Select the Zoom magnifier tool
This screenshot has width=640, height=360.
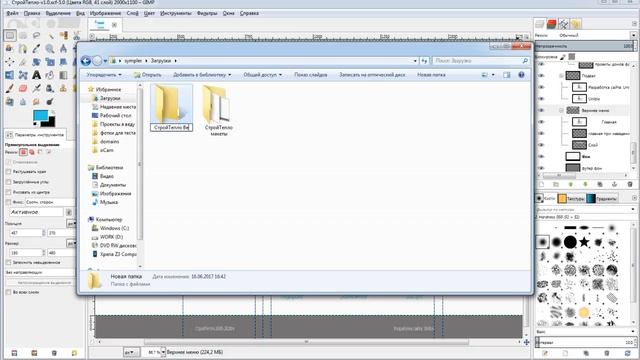[50, 49]
